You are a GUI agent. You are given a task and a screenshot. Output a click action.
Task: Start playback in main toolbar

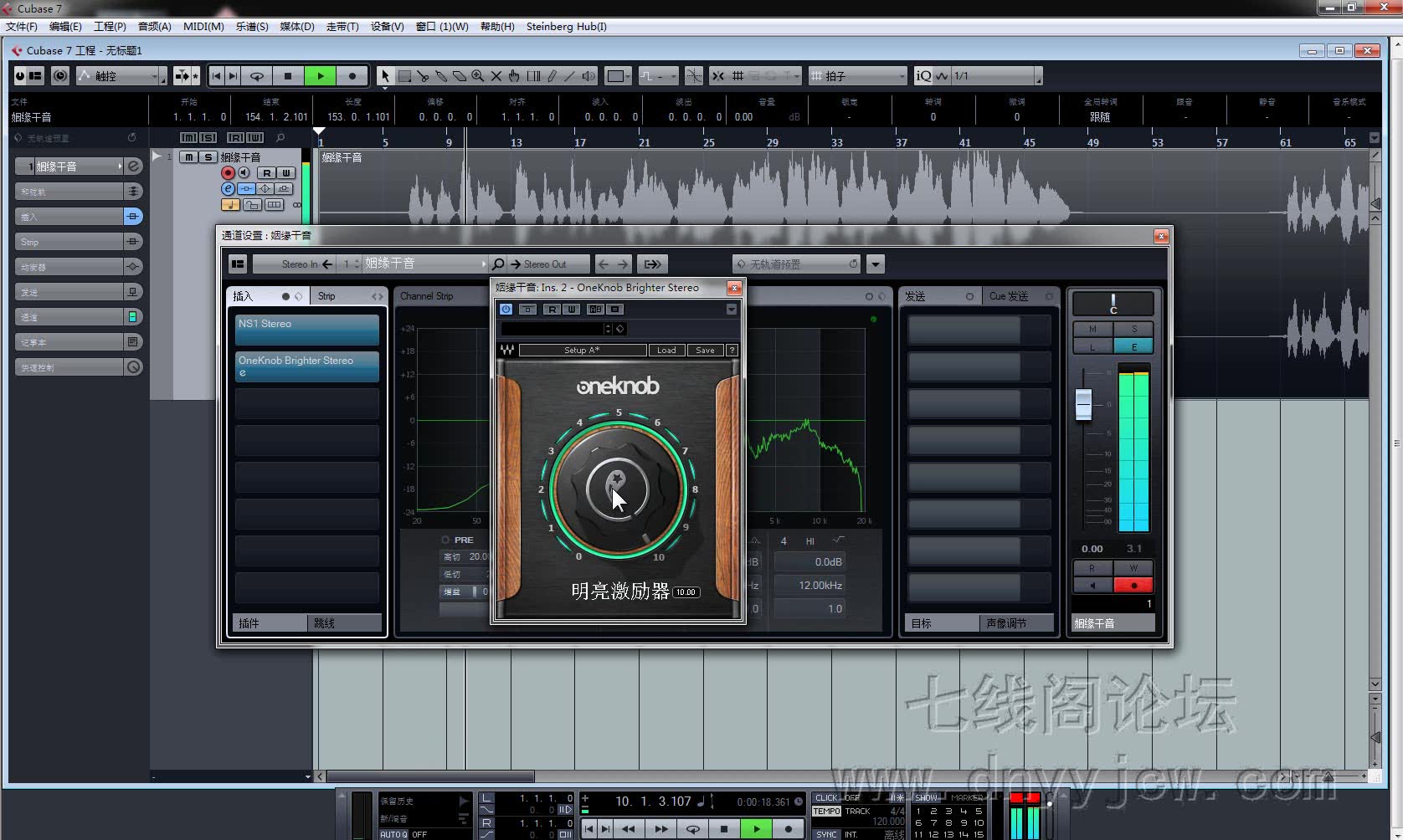coord(320,76)
